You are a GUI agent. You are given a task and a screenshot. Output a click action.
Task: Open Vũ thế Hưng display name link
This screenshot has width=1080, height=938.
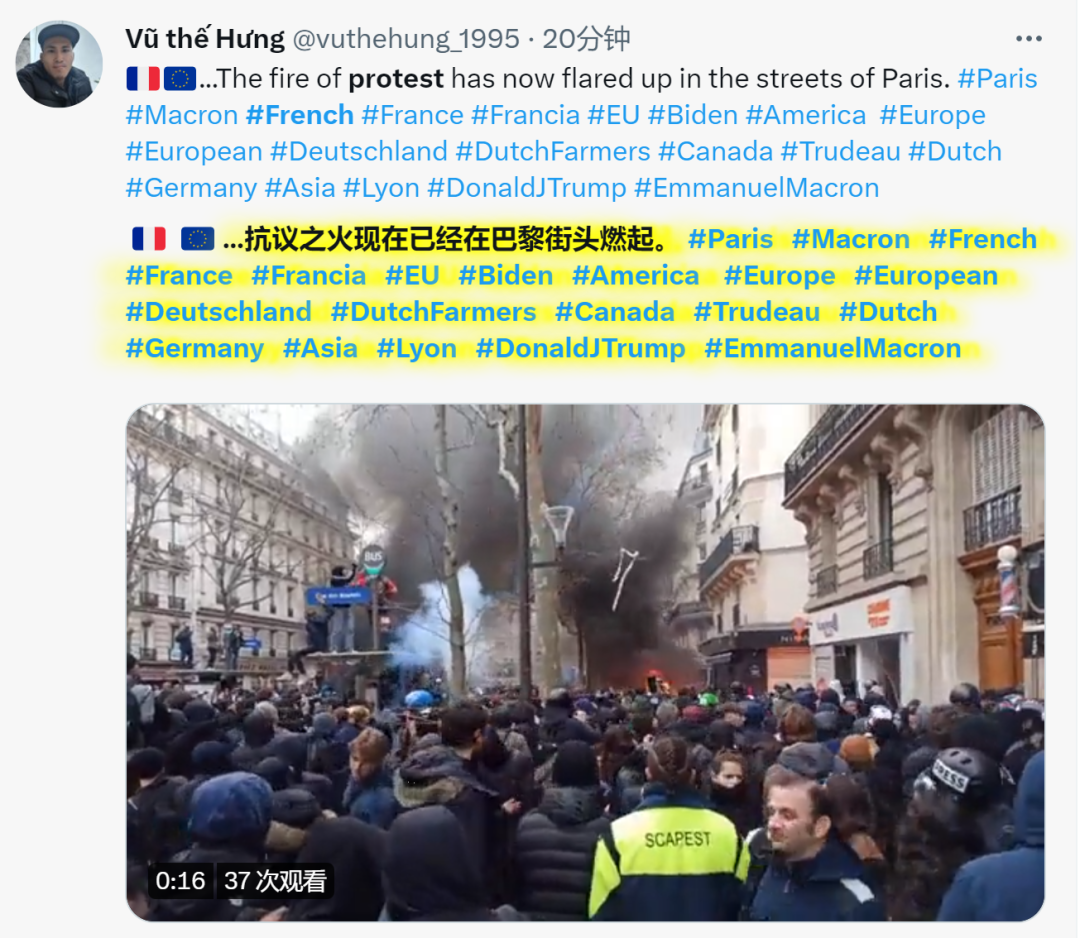click(205, 39)
